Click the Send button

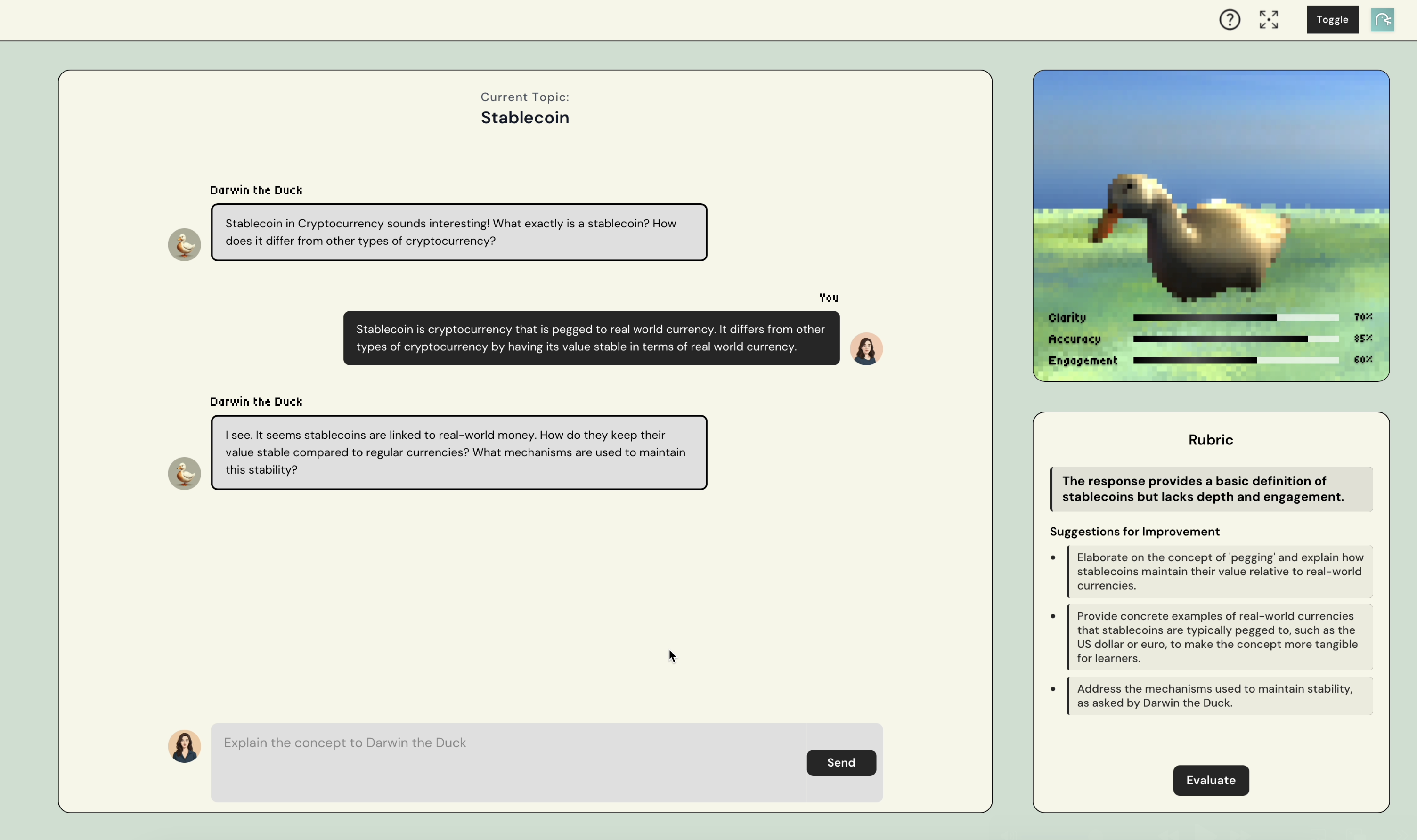[x=841, y=762]
